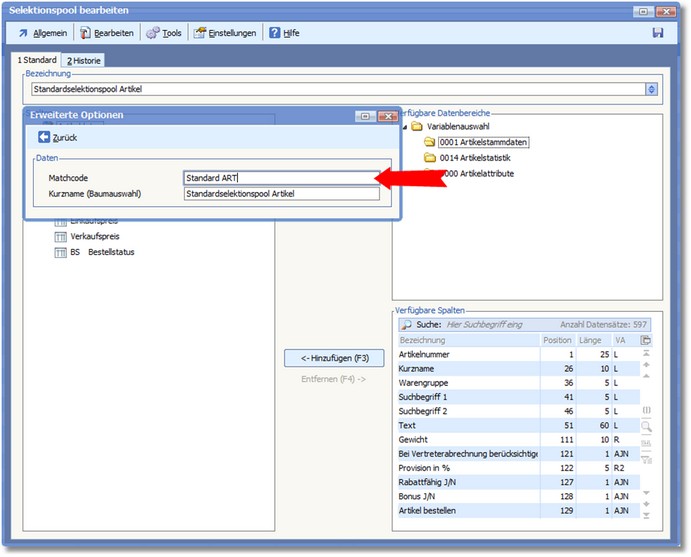The width and height of the screenshot is (691, 557).
Task: Open the Einstellungen menu
Action: (x=225, y=33)
